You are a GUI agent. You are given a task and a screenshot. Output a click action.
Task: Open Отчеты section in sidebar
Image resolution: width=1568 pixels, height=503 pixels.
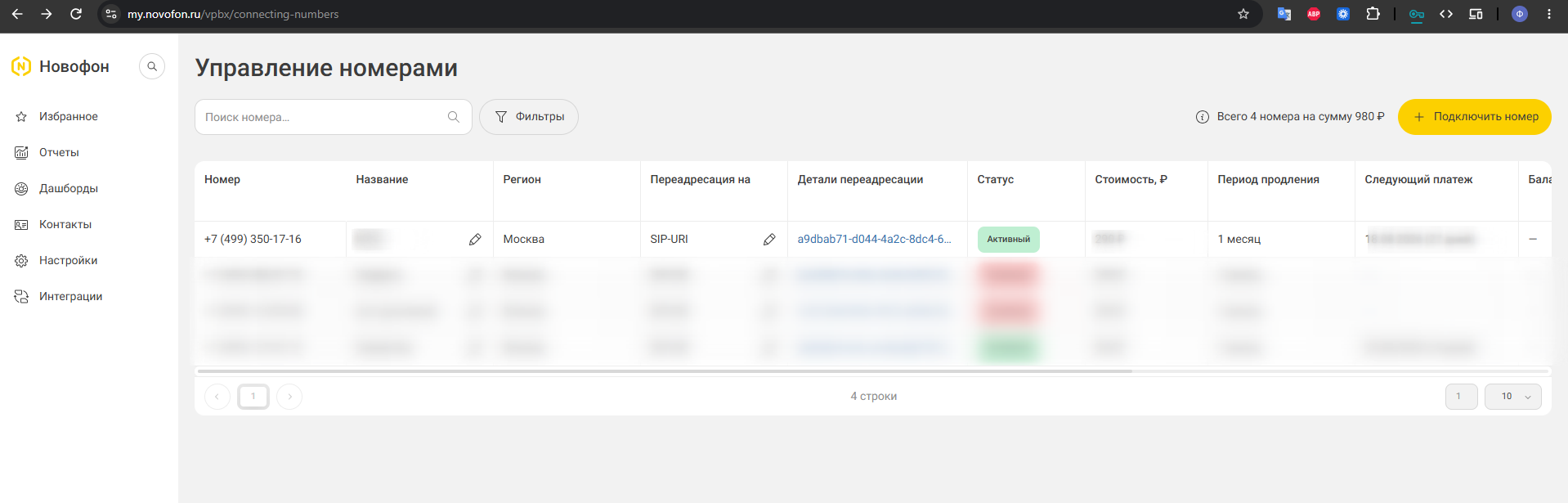(x=59, y=153)
